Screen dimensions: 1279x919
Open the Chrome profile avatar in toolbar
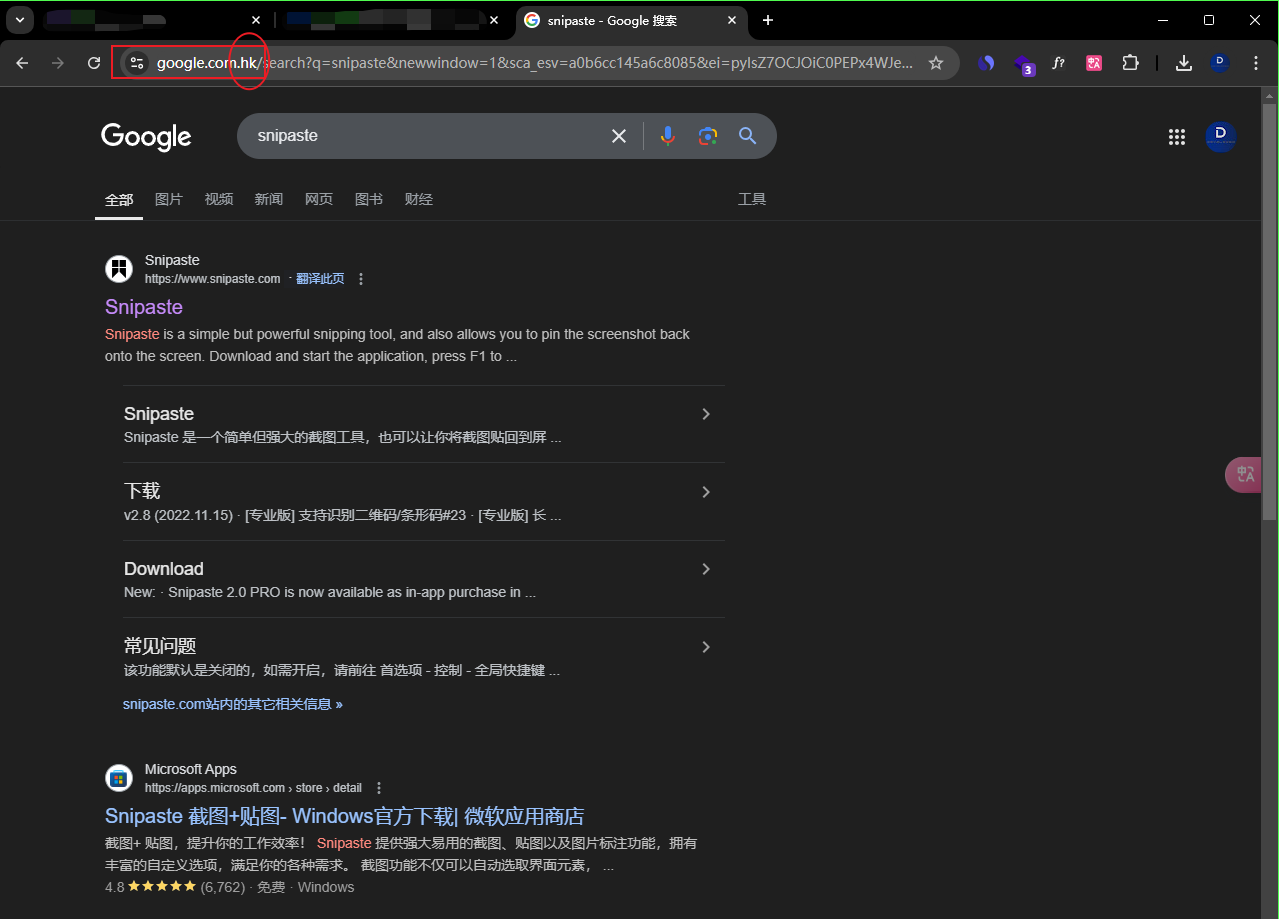point(1219,63)
